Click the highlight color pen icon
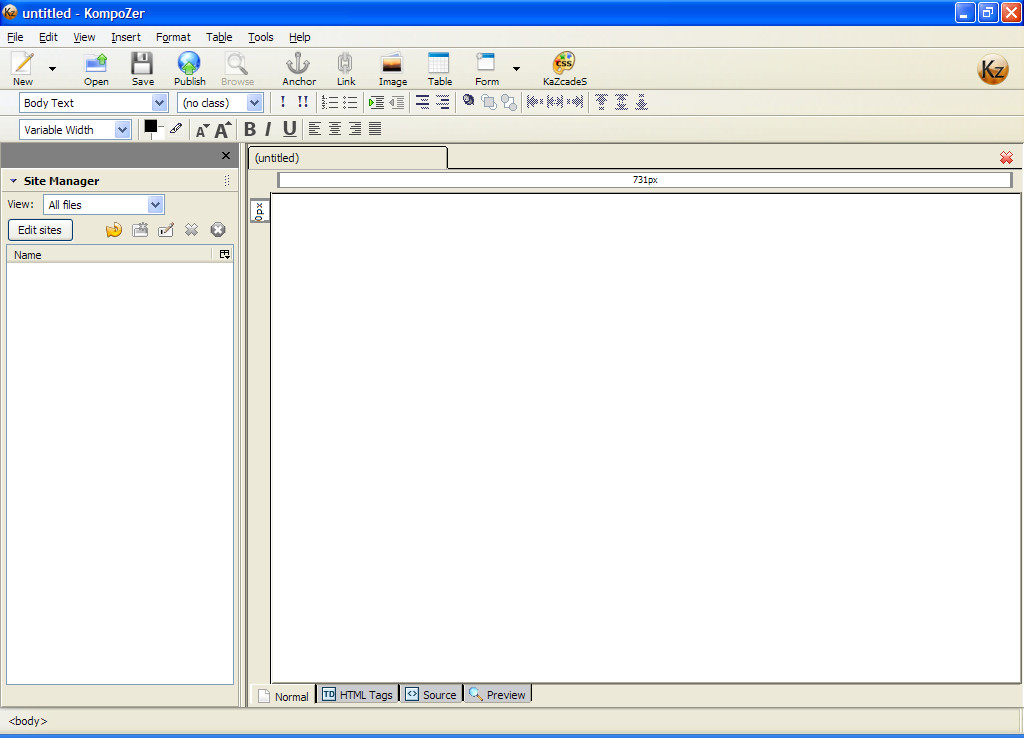This screenshot has width=1024, height=738. coord(176,128)
